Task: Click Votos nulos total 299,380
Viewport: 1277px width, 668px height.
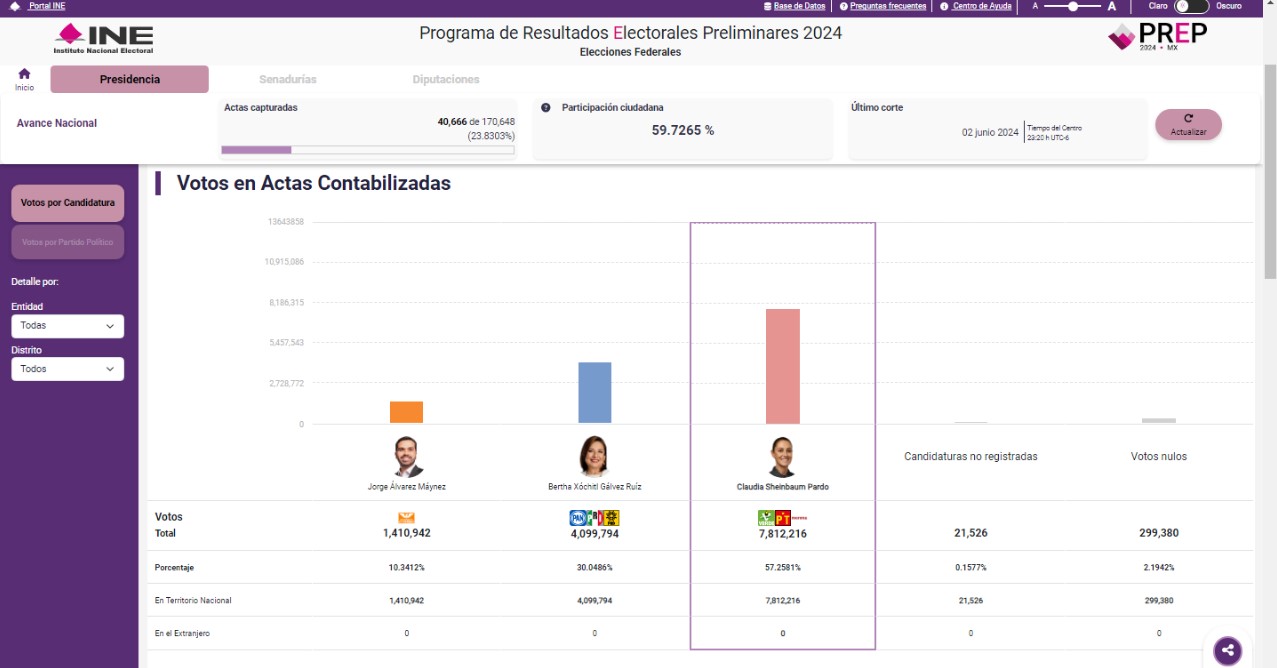Action: point(1159,533)
